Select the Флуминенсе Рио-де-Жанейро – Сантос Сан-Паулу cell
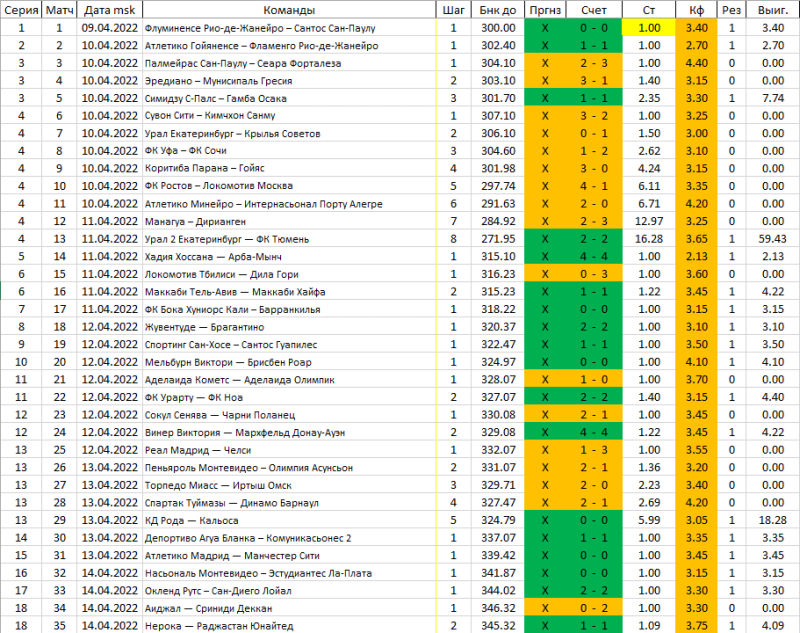Screen dimensions: 800x633 click(260, 28)
